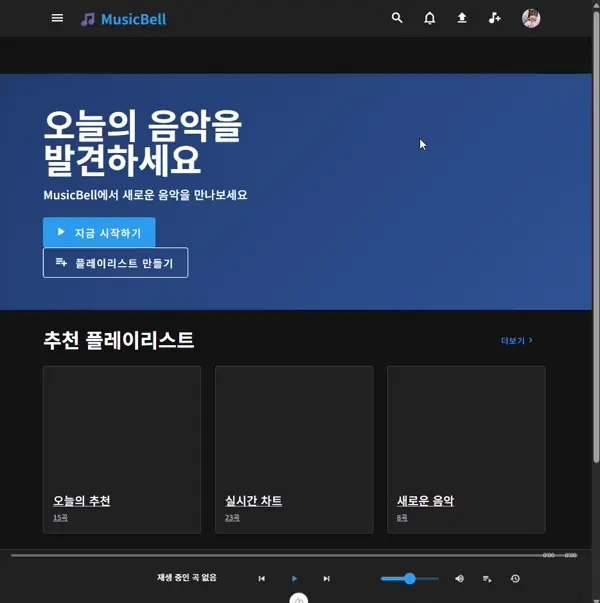The height and width of the screenshot is (603, 600).
Task: Click the add music note icon
Action: tap(494, 18)
